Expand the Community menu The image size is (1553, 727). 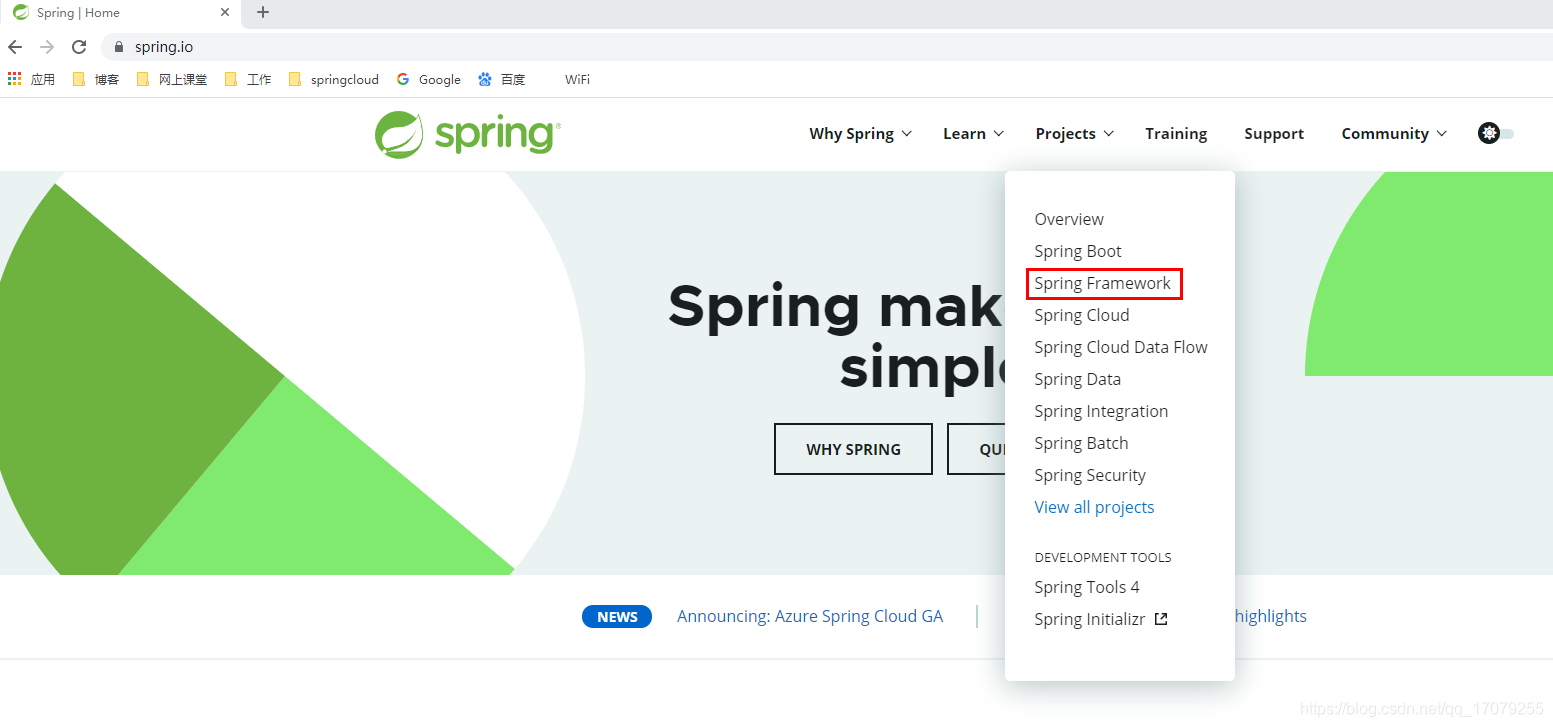1394,134
